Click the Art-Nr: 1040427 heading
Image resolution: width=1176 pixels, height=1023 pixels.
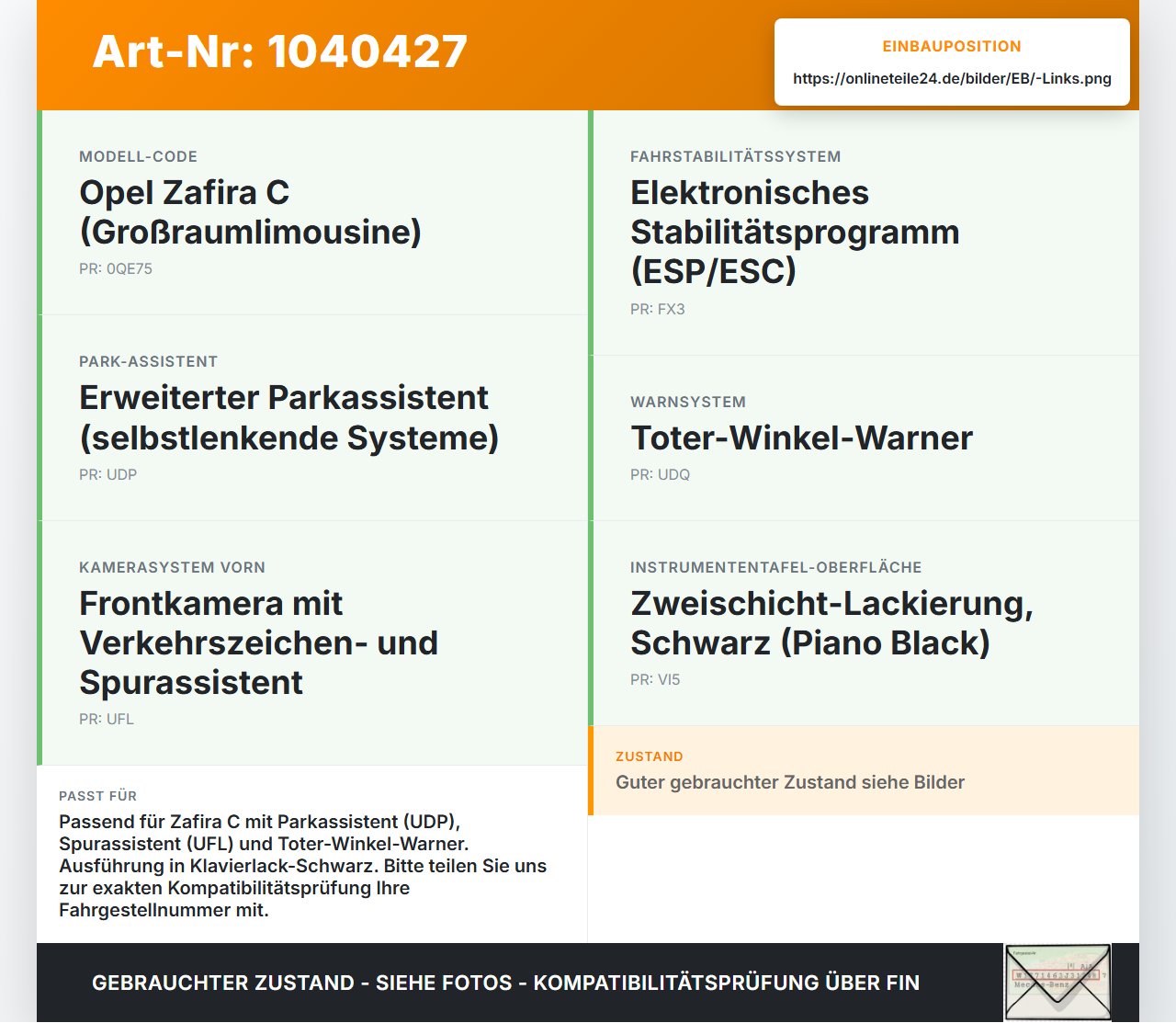tap(280, 51)
